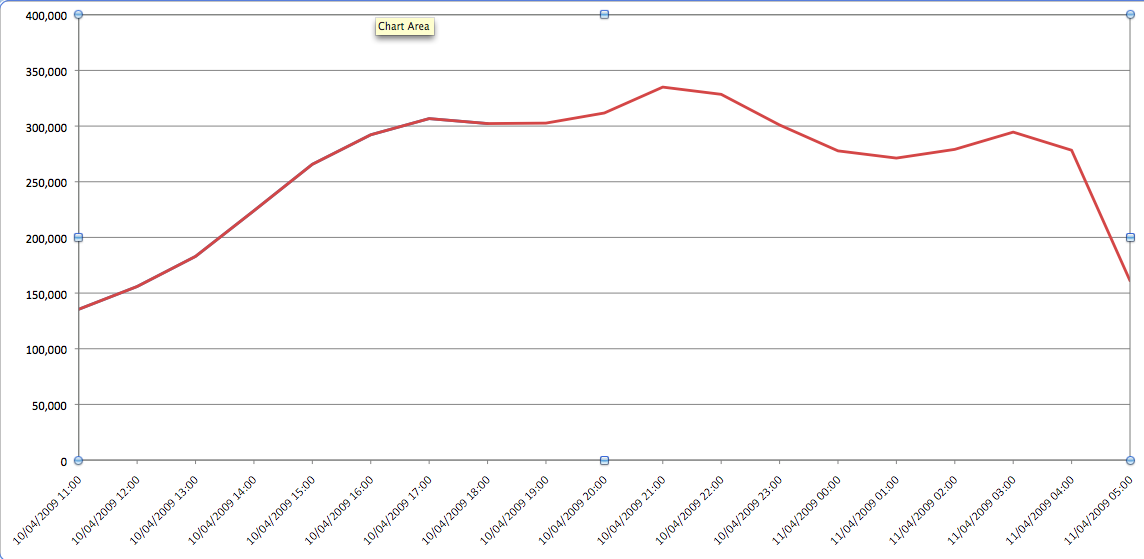Viewport: 1144px width, 559px height.
Task: Click the 10/04/2009 13:00 axis label
Action: point(164,509)
